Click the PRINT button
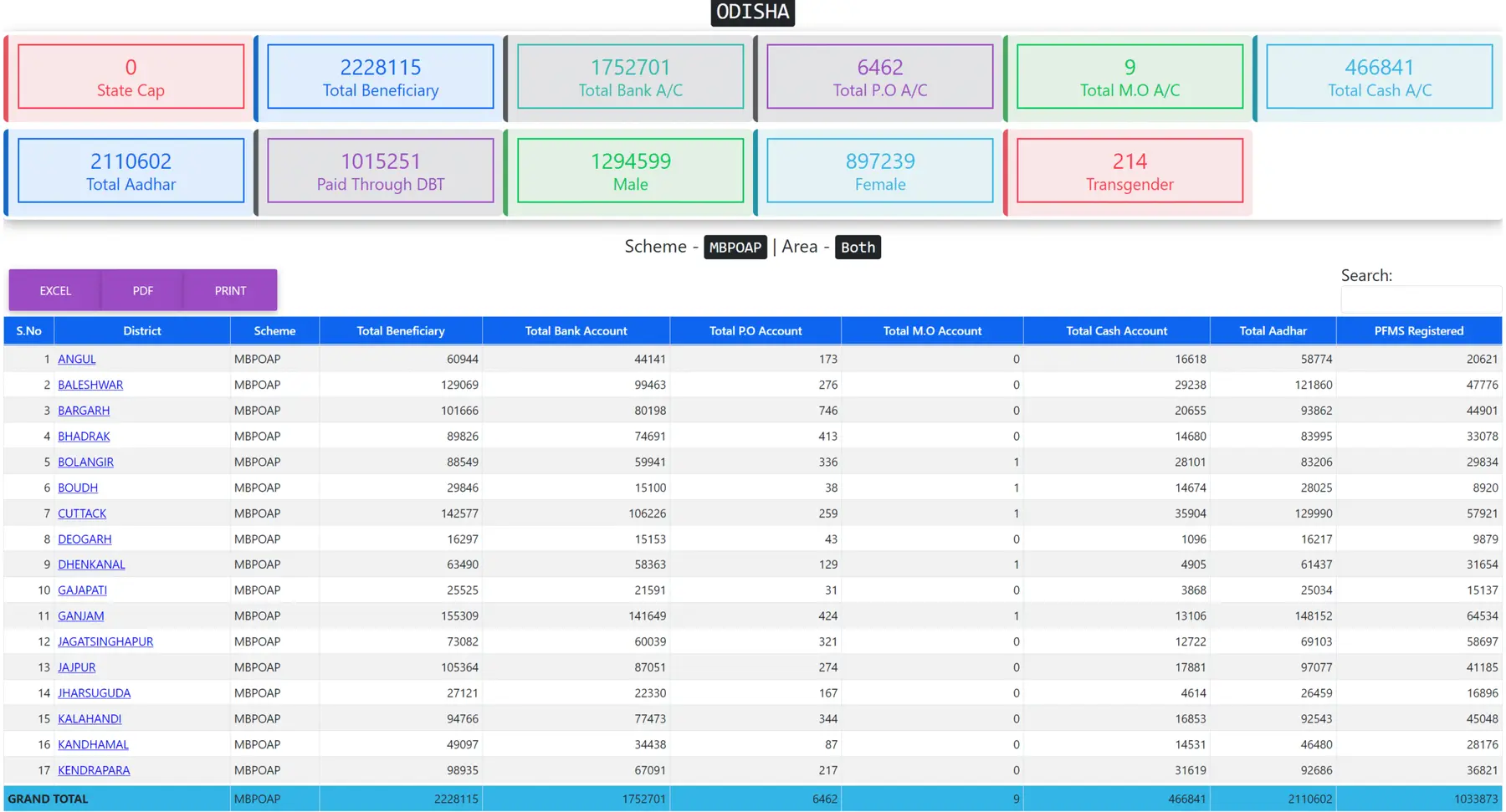The image size is (1506, 812). (229, 290)
